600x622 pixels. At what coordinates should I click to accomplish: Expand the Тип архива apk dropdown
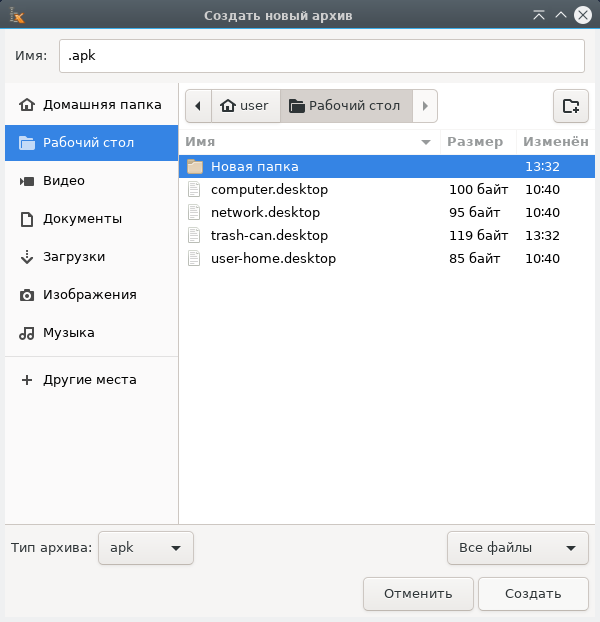click(146, 548)
